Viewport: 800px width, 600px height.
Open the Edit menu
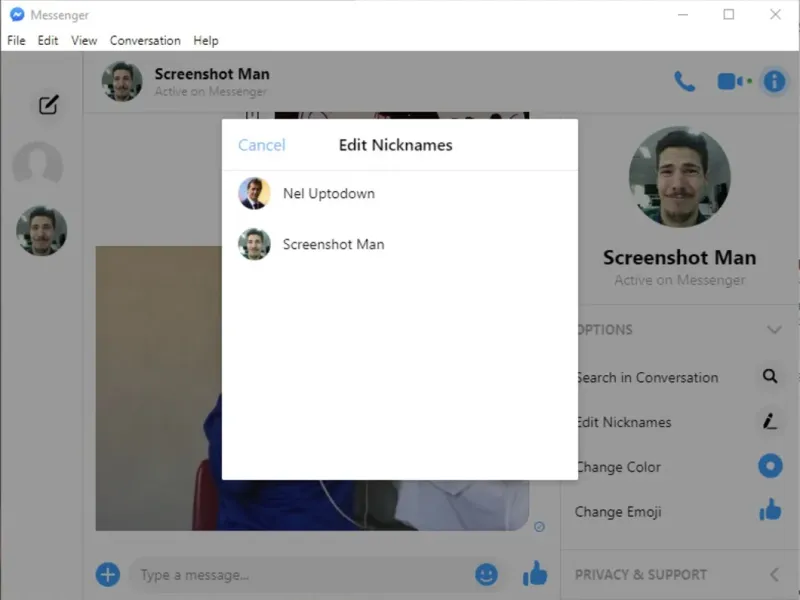coord(47,40)
